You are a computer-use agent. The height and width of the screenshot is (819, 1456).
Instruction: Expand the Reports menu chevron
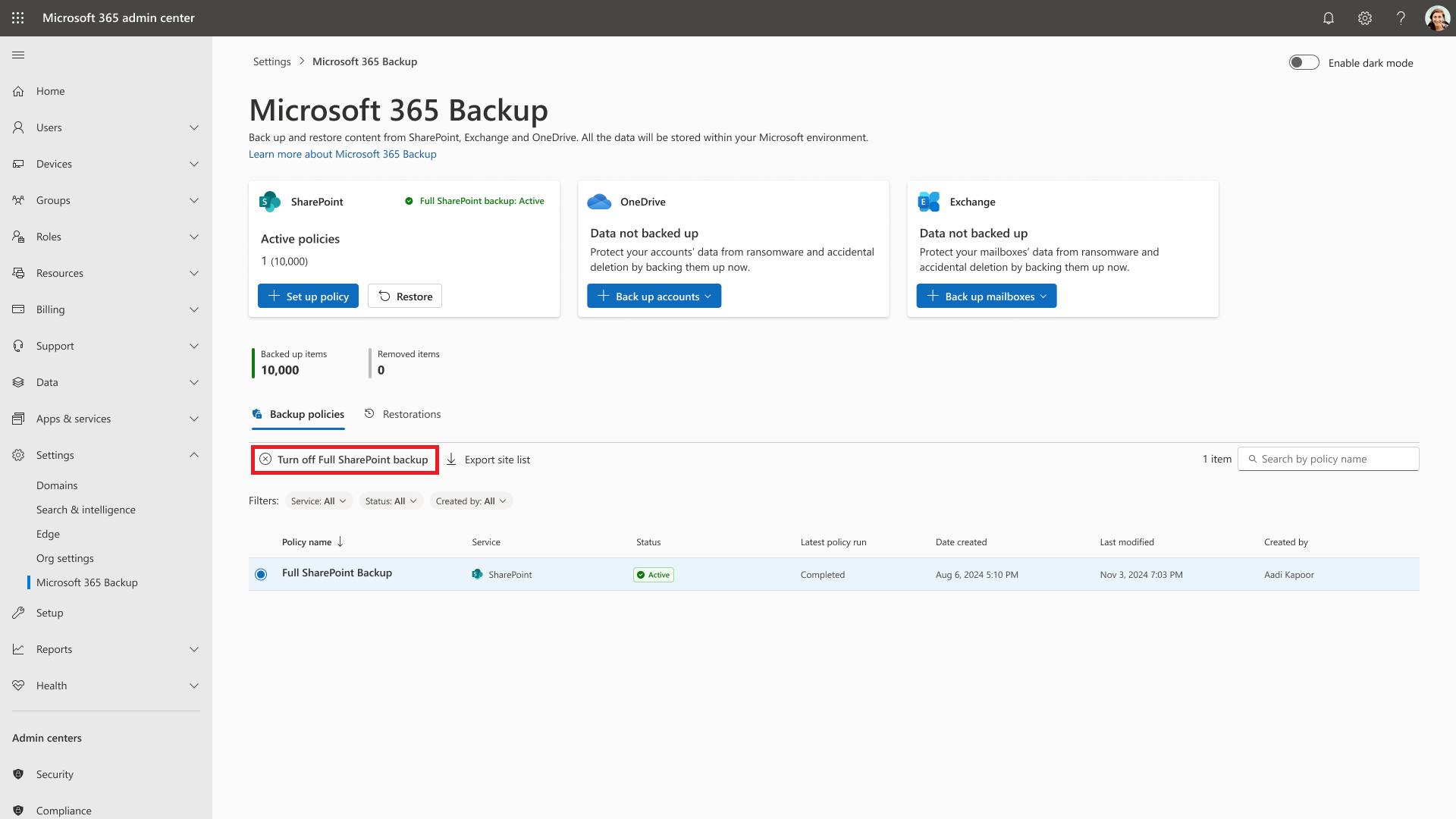point(194,649)
